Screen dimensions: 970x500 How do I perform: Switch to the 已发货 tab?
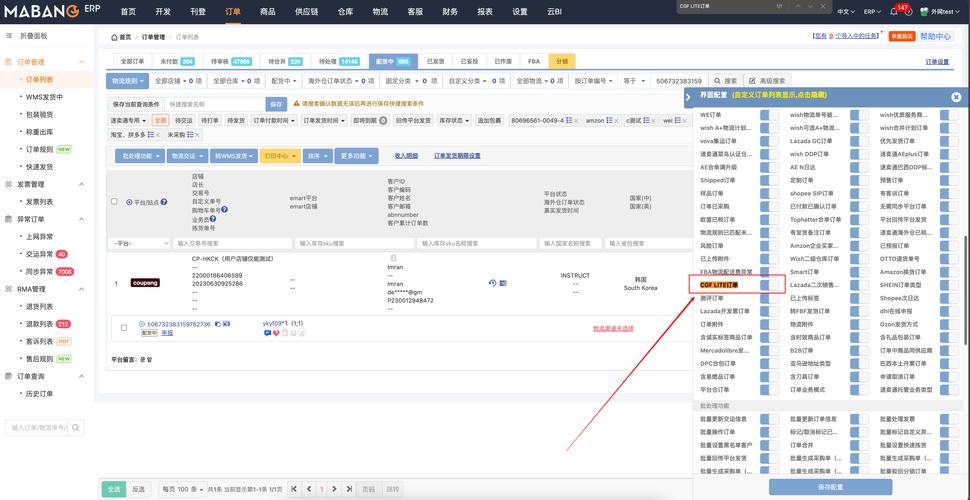tap(436, 61)
